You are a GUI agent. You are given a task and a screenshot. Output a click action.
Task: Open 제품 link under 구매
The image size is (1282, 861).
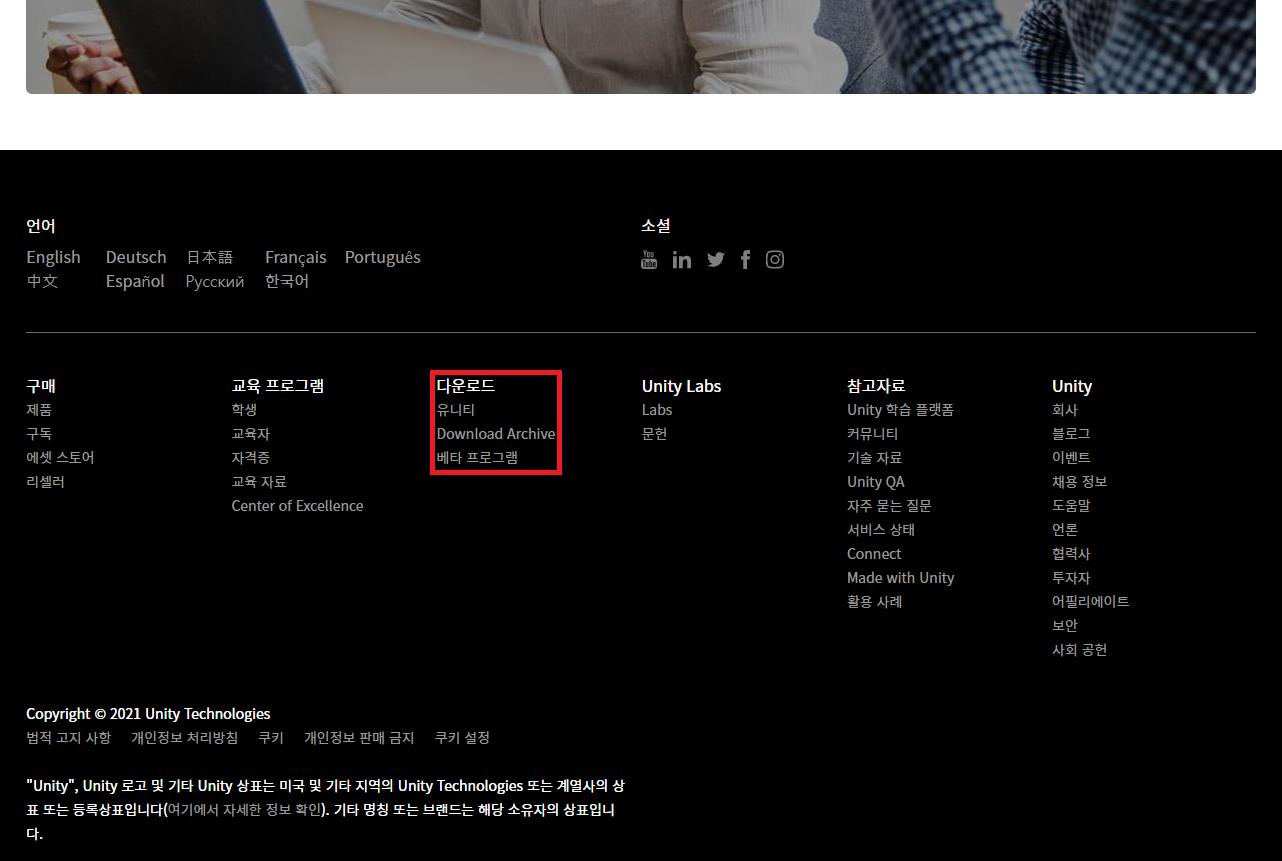tap(39, 410)
